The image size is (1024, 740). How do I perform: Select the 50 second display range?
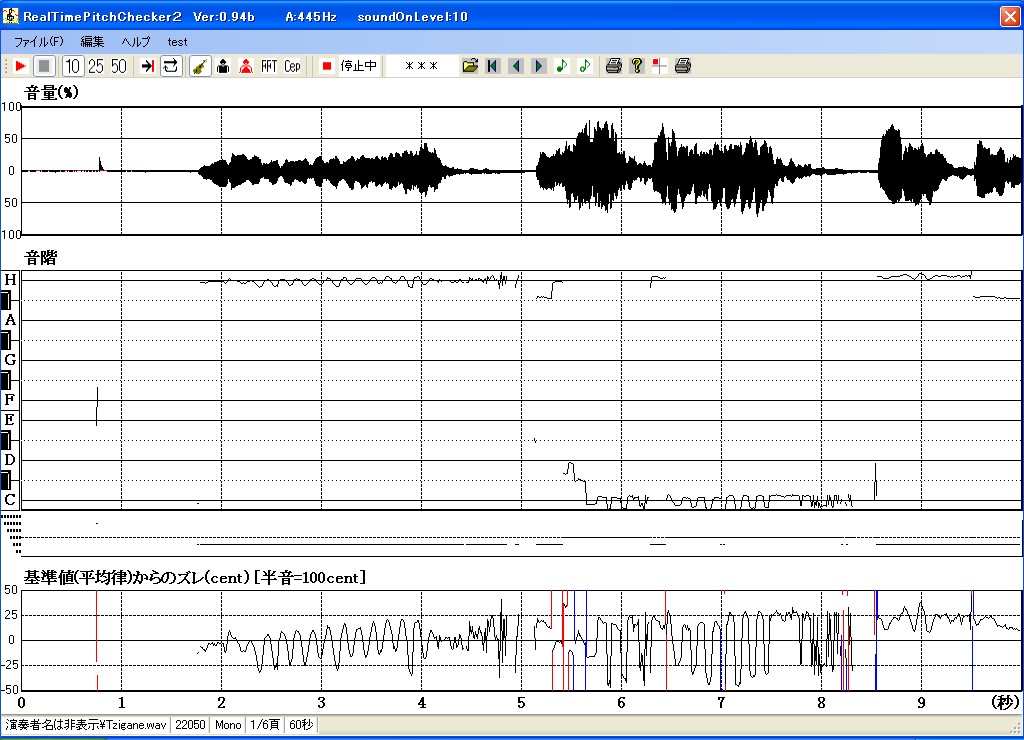119,66
